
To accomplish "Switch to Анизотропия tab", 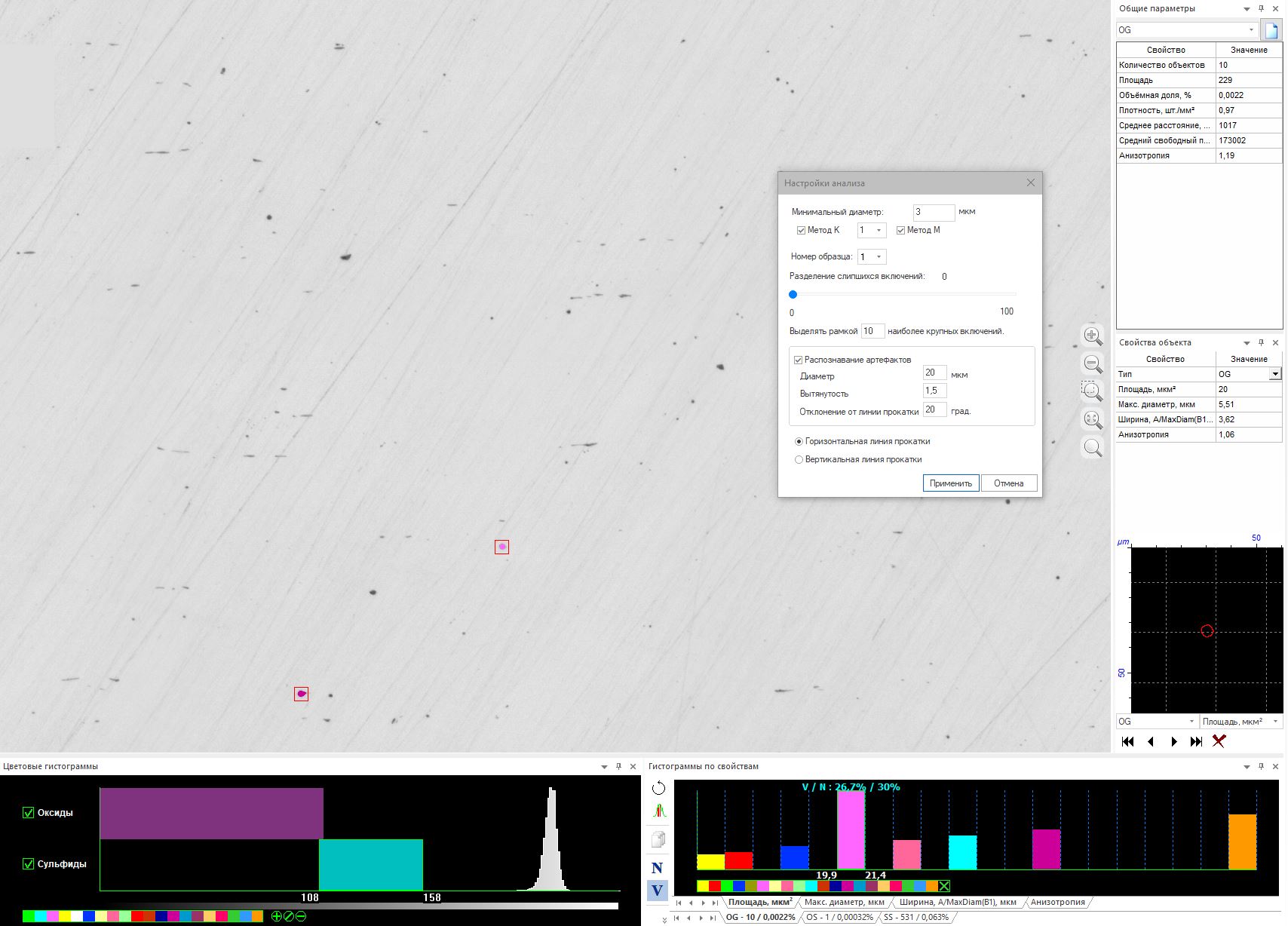I will coord(1058,902).
